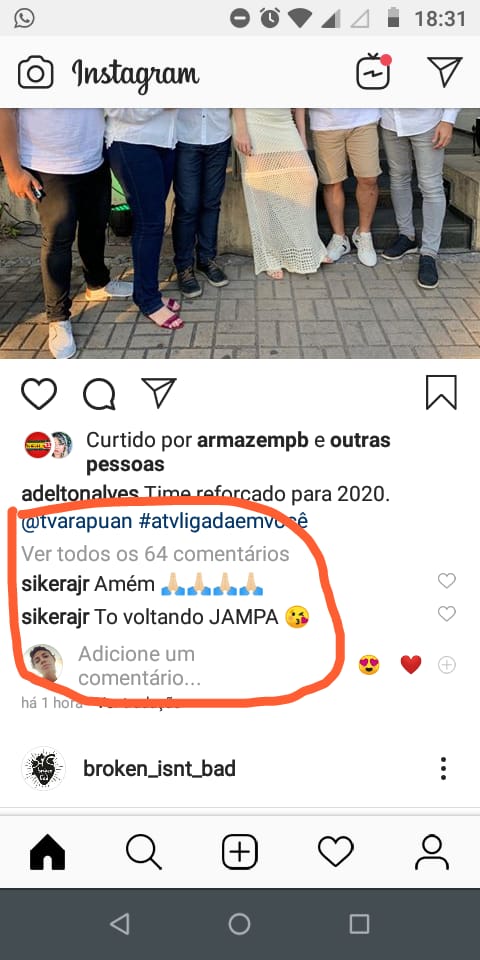Open the @tvarapuan mention link
This screenshot has height=960, width=480.
click(76, 522)
